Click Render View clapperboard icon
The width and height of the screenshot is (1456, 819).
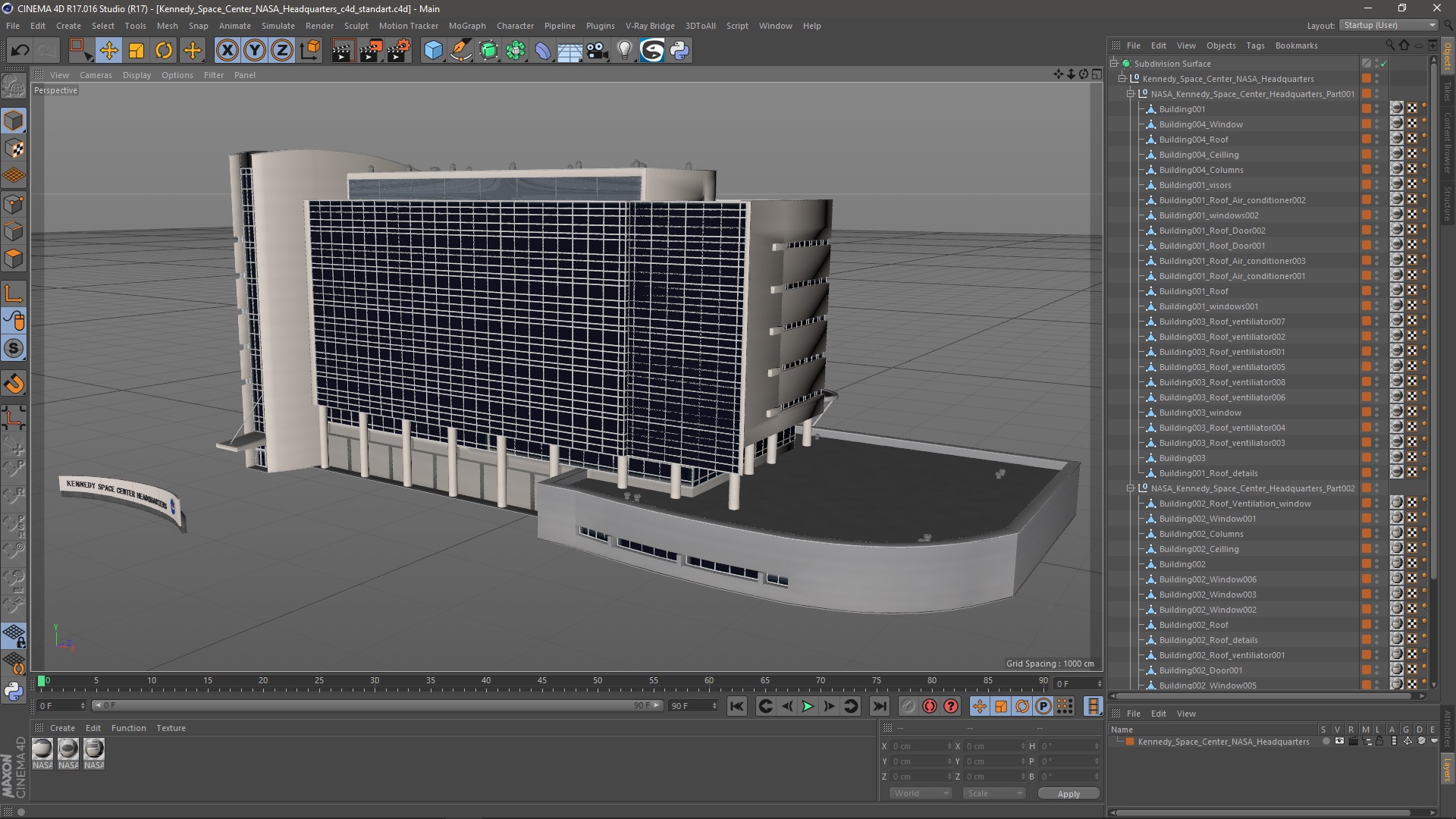(x=342, y=51)
